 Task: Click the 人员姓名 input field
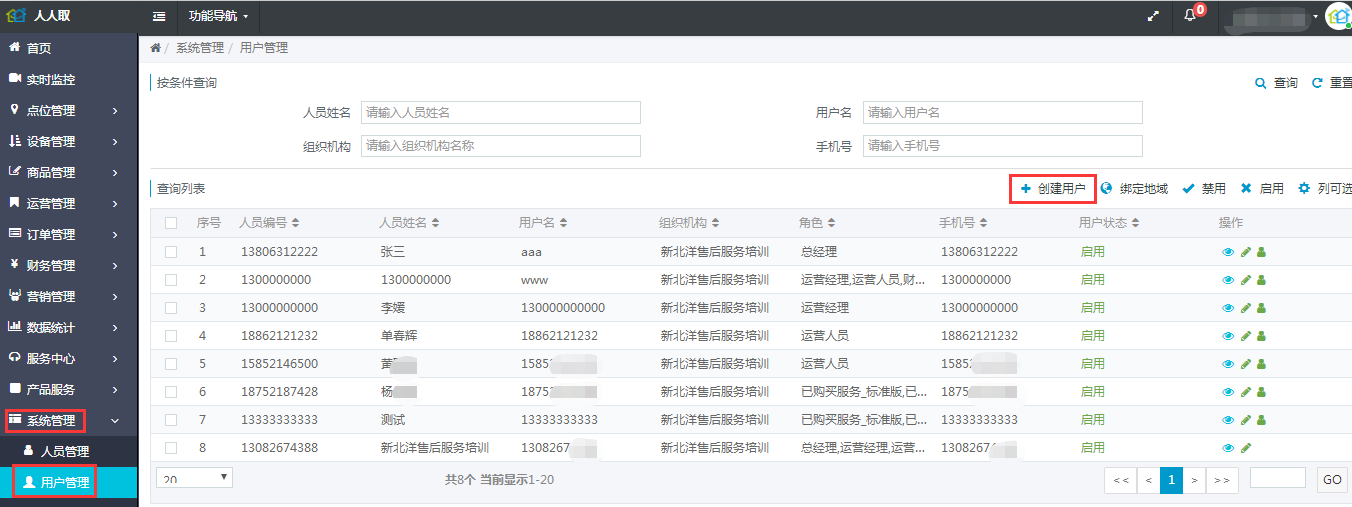500,113
